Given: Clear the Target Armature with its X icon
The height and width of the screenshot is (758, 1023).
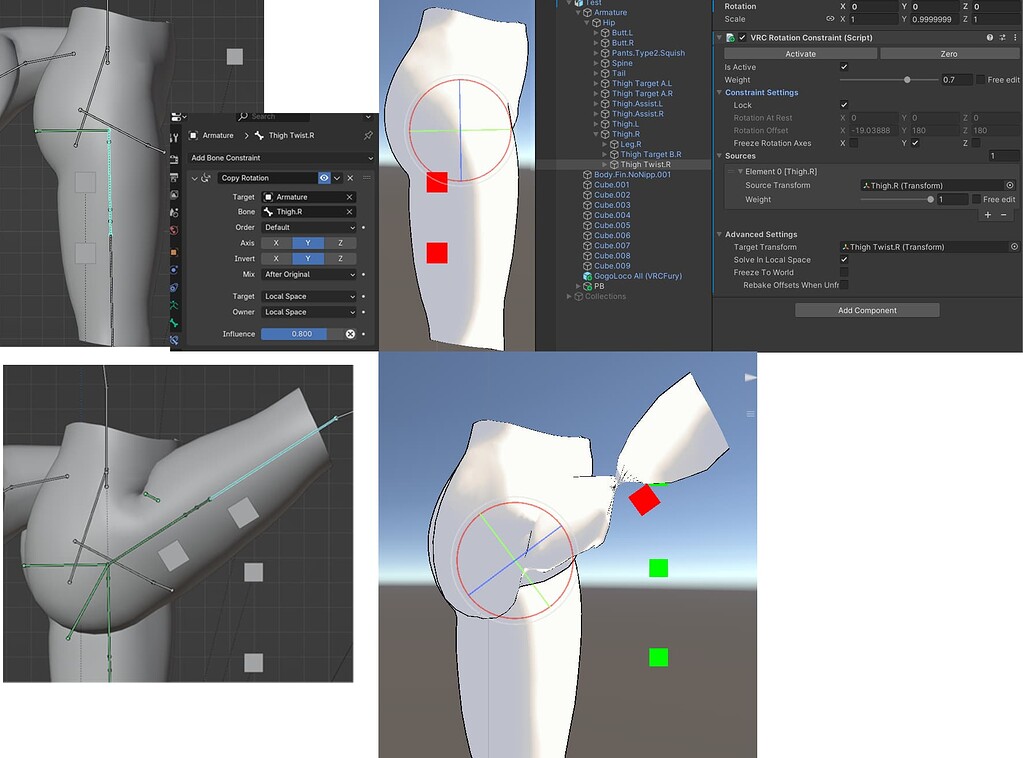Looking at the screenshot, I should pos(349,197).
